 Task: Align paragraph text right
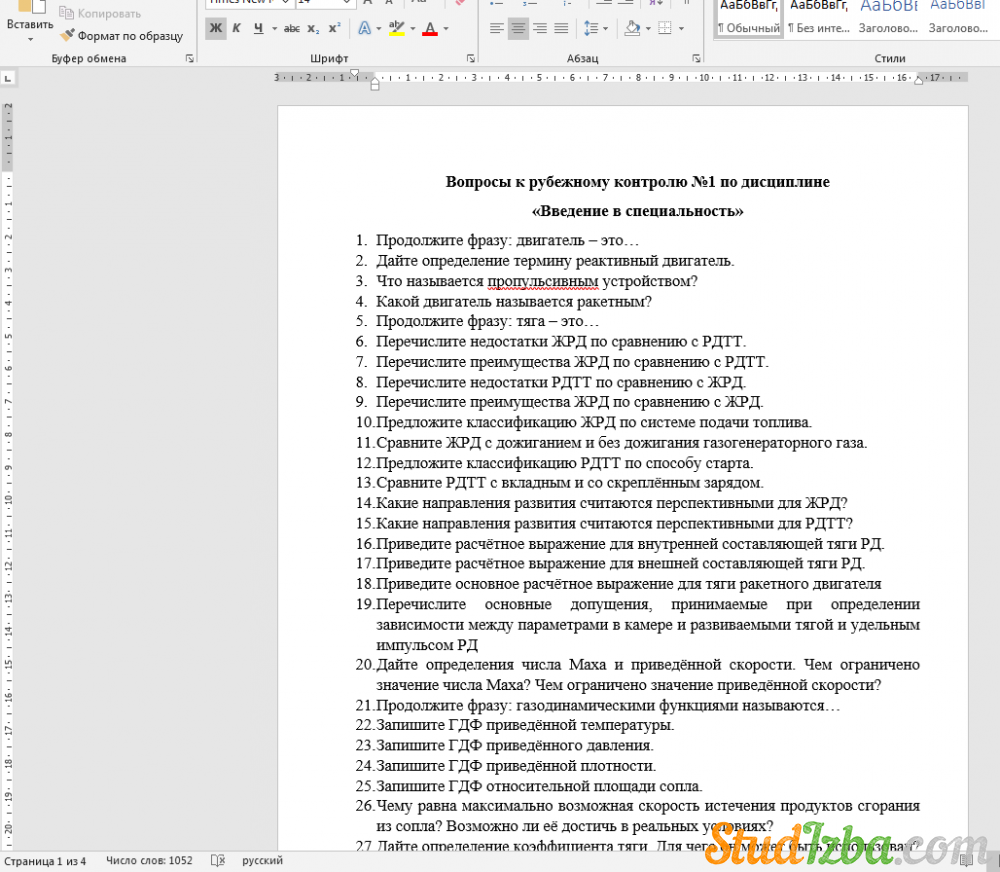pos(540,28)
